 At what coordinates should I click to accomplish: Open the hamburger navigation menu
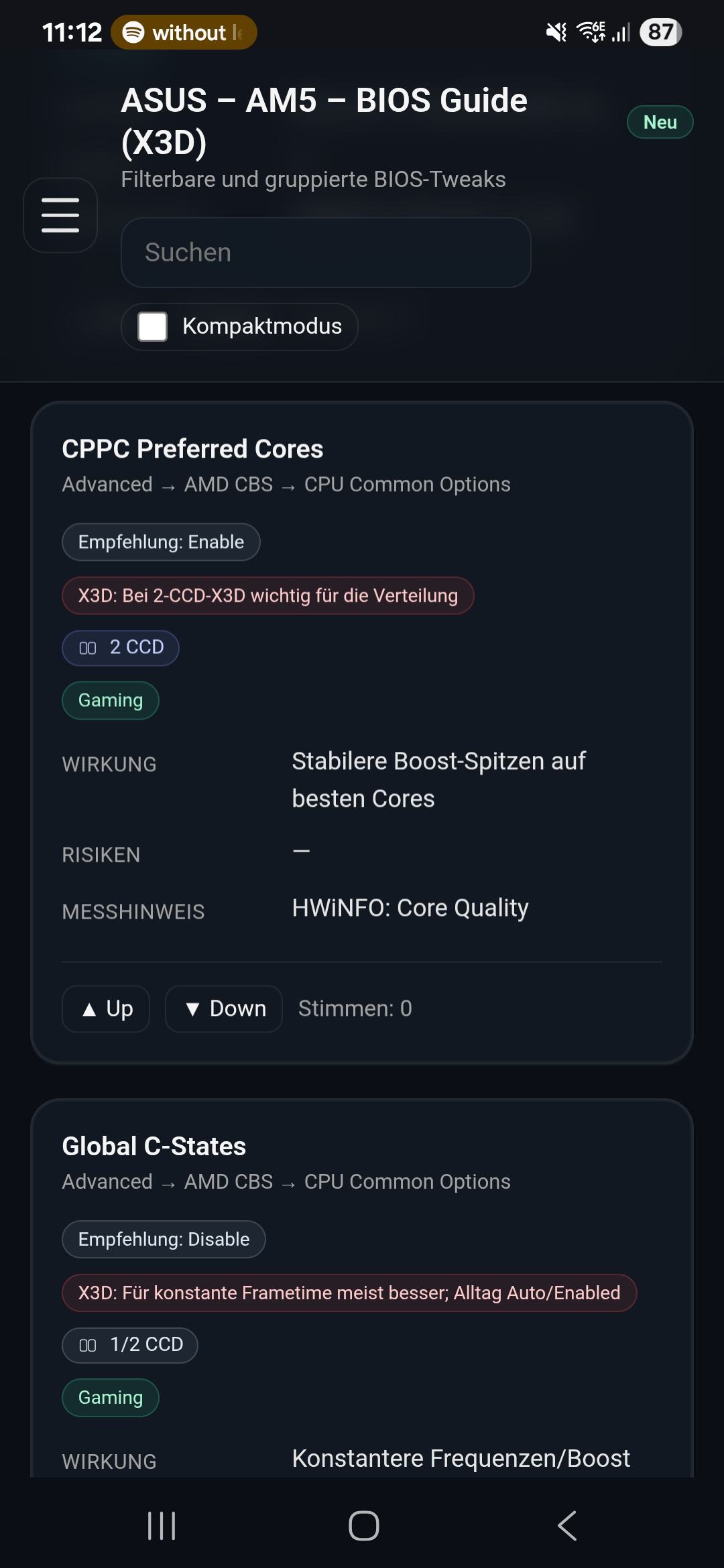(60, 215)
